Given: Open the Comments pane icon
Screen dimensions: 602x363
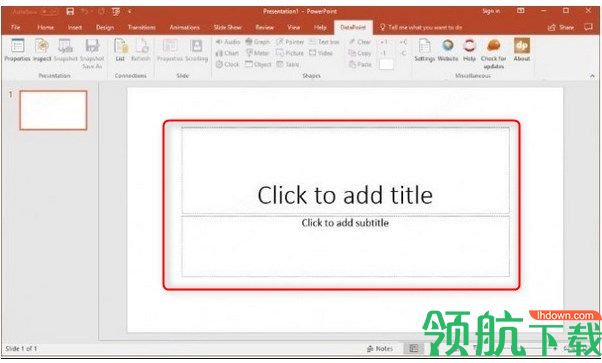Looking at the screenshot, I should point(588,27).
